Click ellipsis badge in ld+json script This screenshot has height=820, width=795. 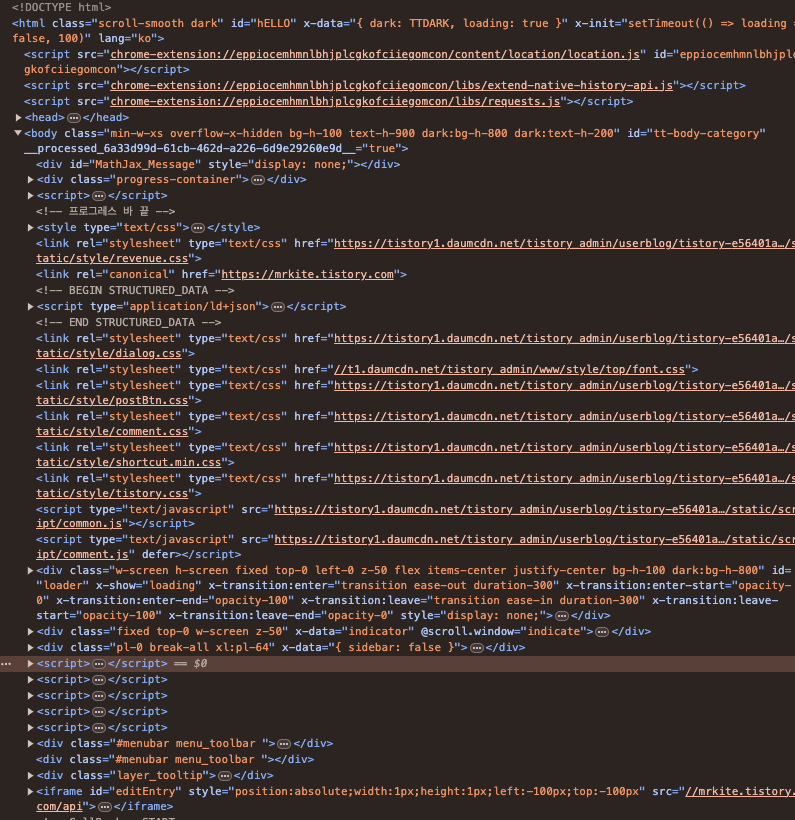tap(278, 307)
